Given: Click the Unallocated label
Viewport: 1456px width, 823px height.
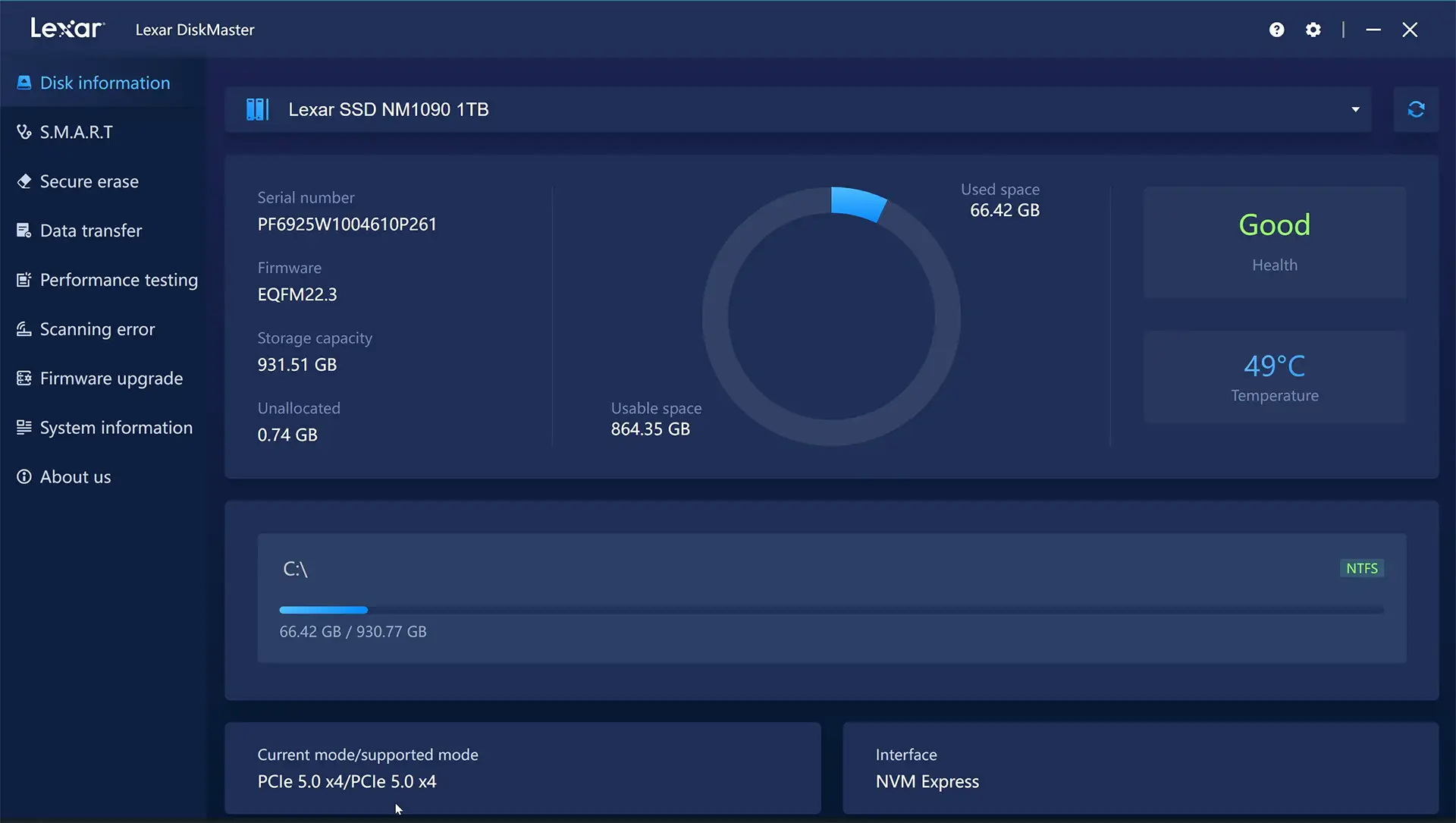Looking at the screenshot, I should [x=299, y=408].
